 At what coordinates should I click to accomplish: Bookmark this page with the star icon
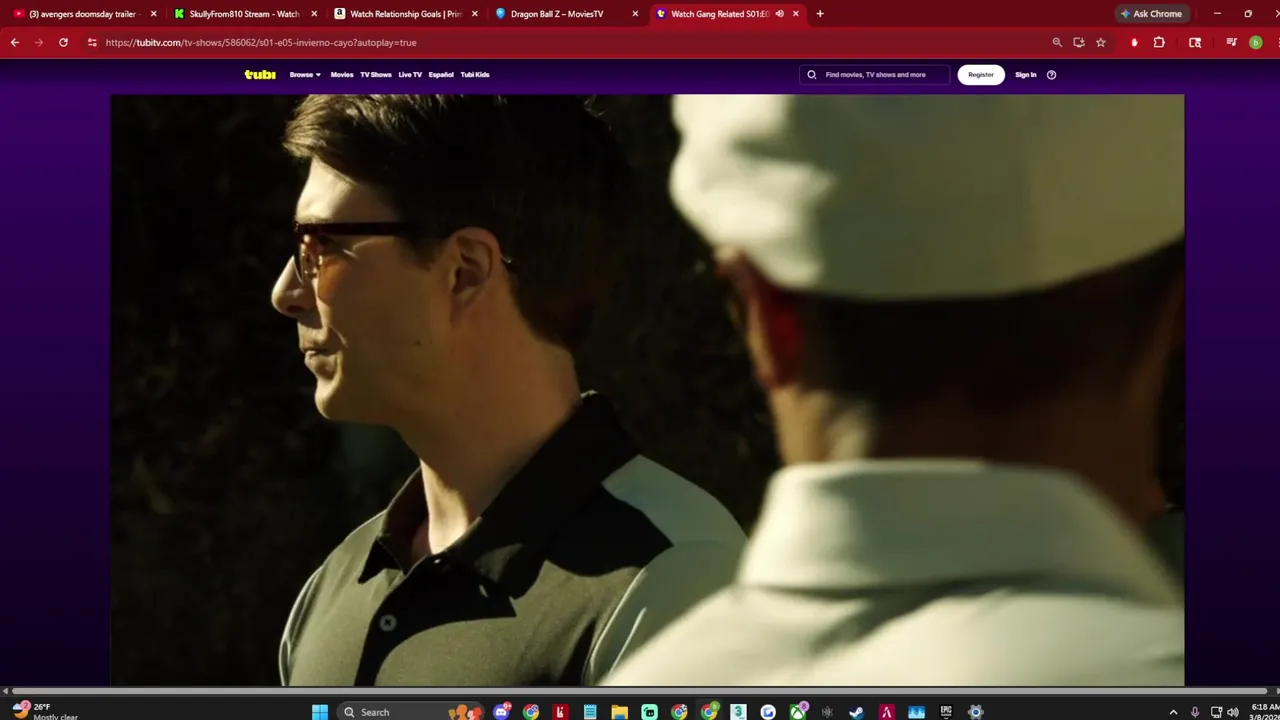(1101, 43)
